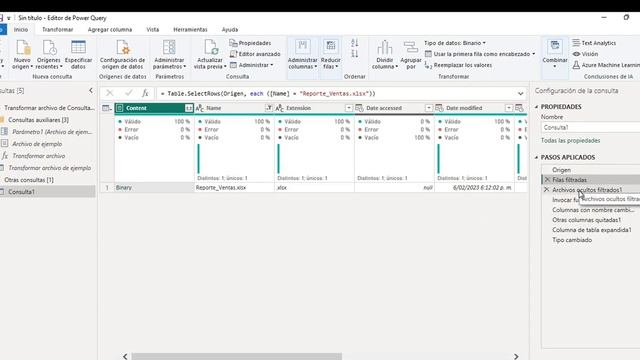Open the Vista ribbon tab
Screen dimensions: 640x360
[153, 29]
